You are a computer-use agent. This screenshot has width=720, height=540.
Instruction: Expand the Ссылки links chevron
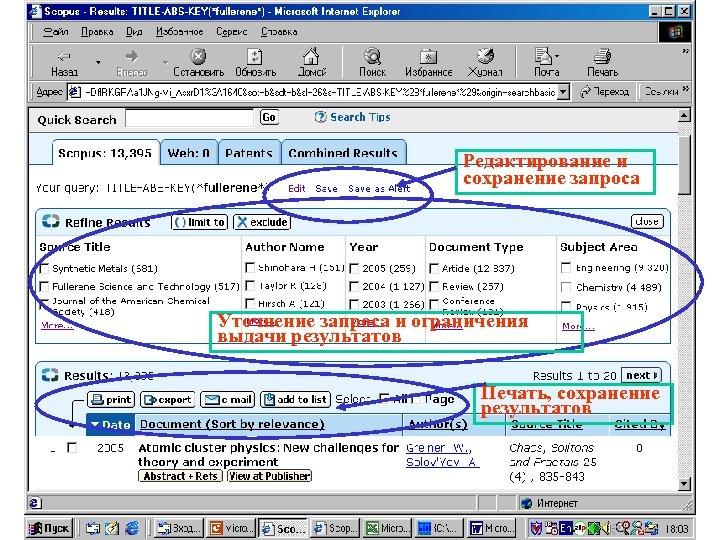(x=685, y=88)
